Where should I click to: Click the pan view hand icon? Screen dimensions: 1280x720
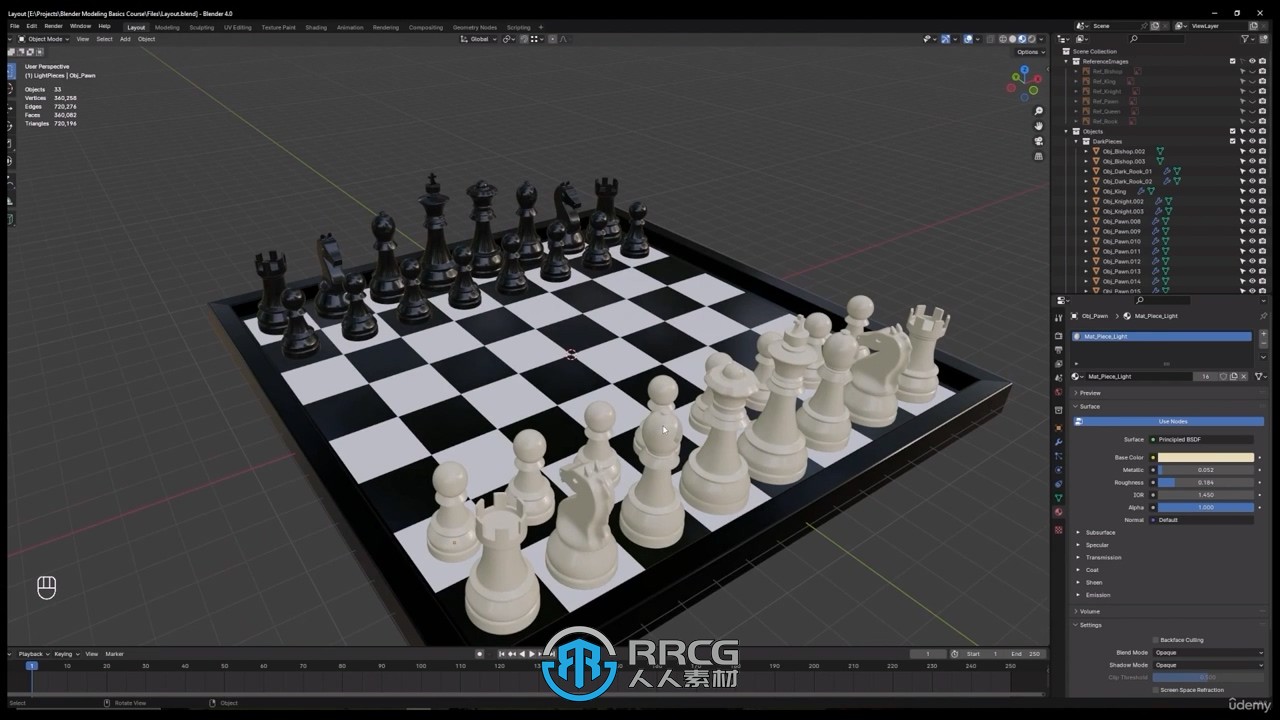[x=1039, y=126]
